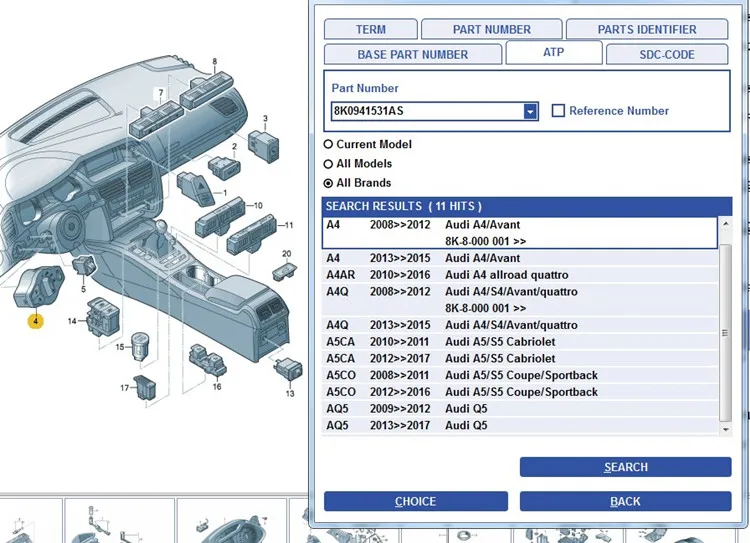This screenshot has width=750, height=543.
Task: Select the All Brands radio option
Action: click(x=328, y=183)
